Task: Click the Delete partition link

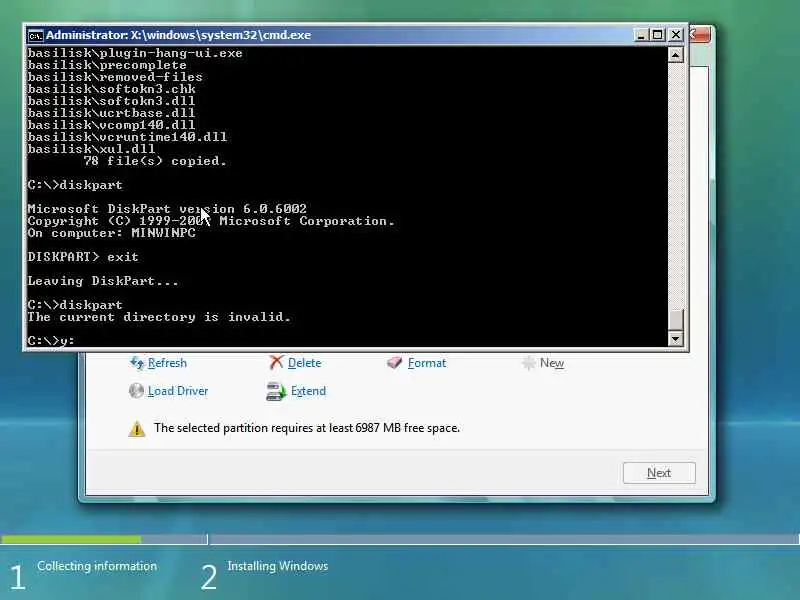Action: [x=305, y=363]
